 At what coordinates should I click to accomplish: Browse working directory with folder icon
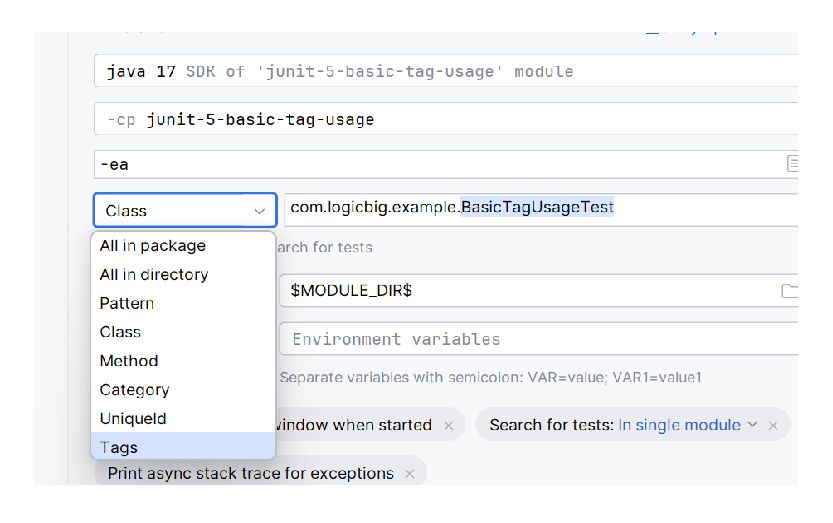[788, 291]
